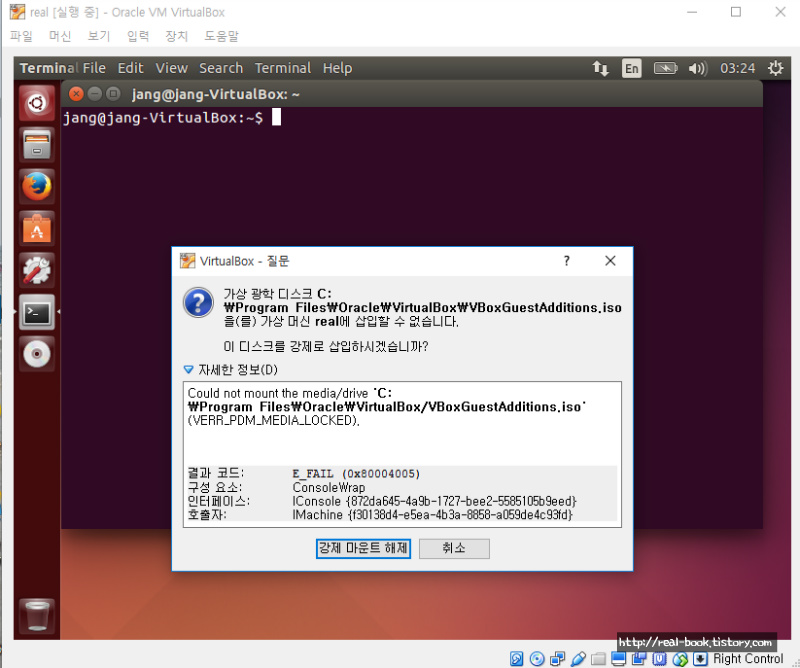Click the network adapters status icon
Screen dimensions: 800x668
pos(557,659)
